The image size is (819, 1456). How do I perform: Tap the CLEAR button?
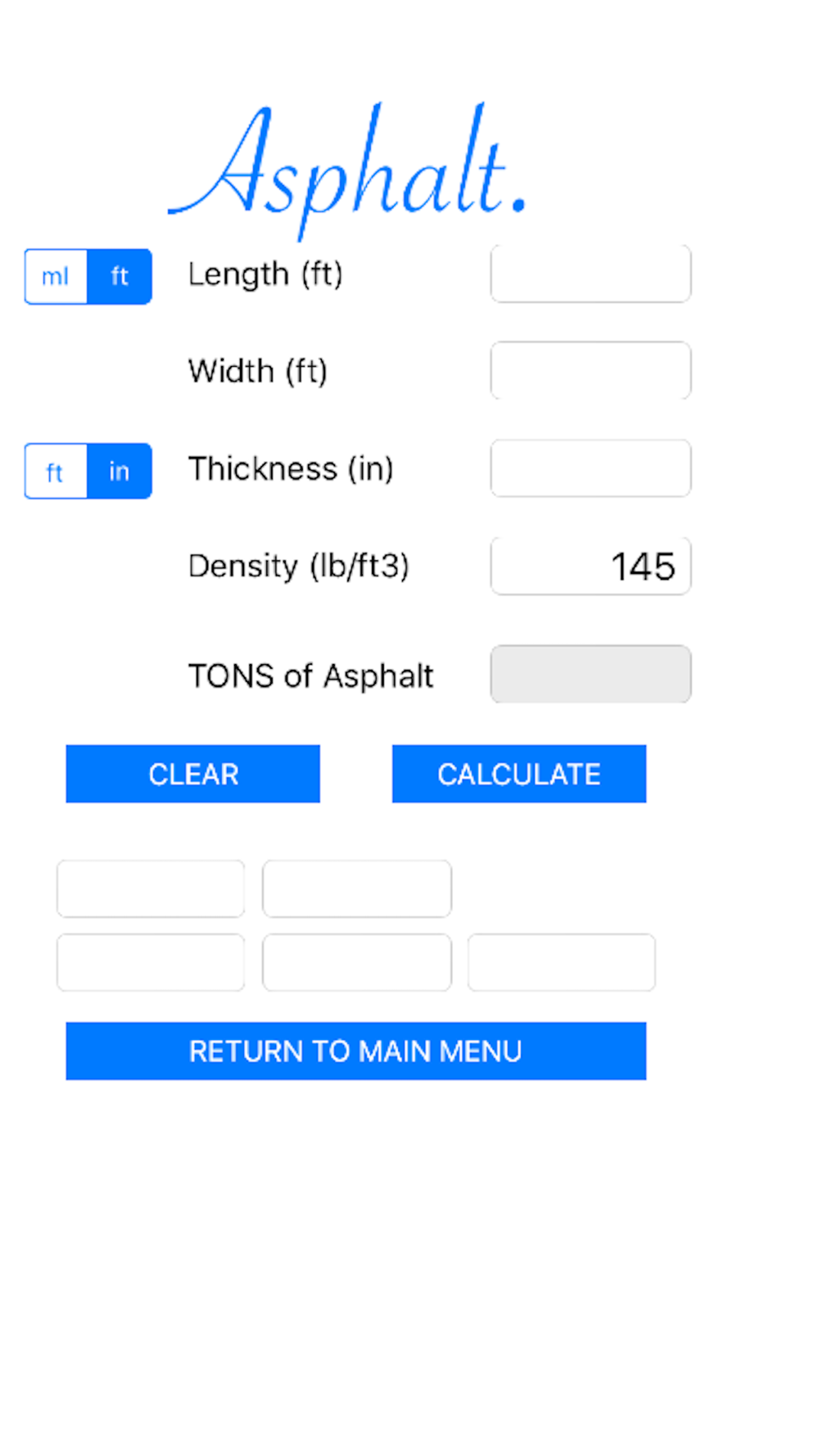[193, 774]
